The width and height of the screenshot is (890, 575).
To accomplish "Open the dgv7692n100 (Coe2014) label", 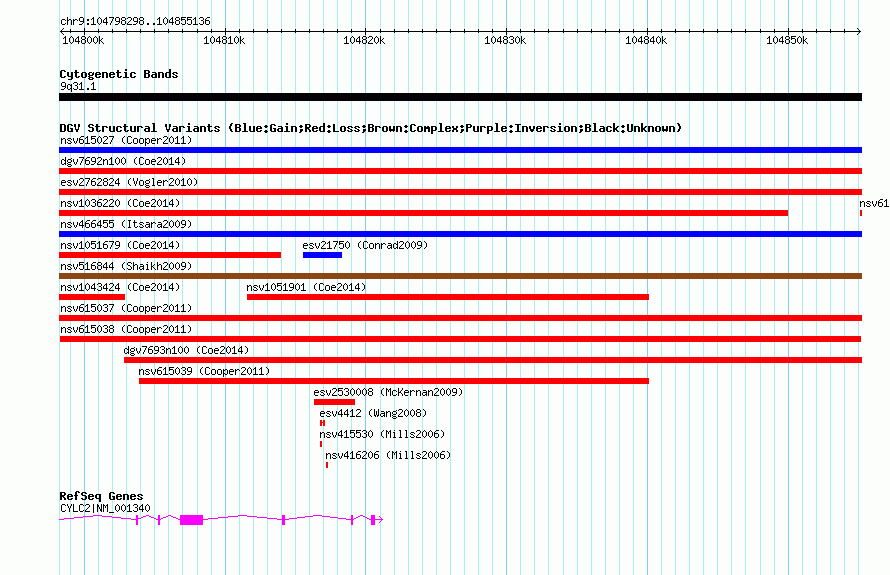I will [123, 161].
